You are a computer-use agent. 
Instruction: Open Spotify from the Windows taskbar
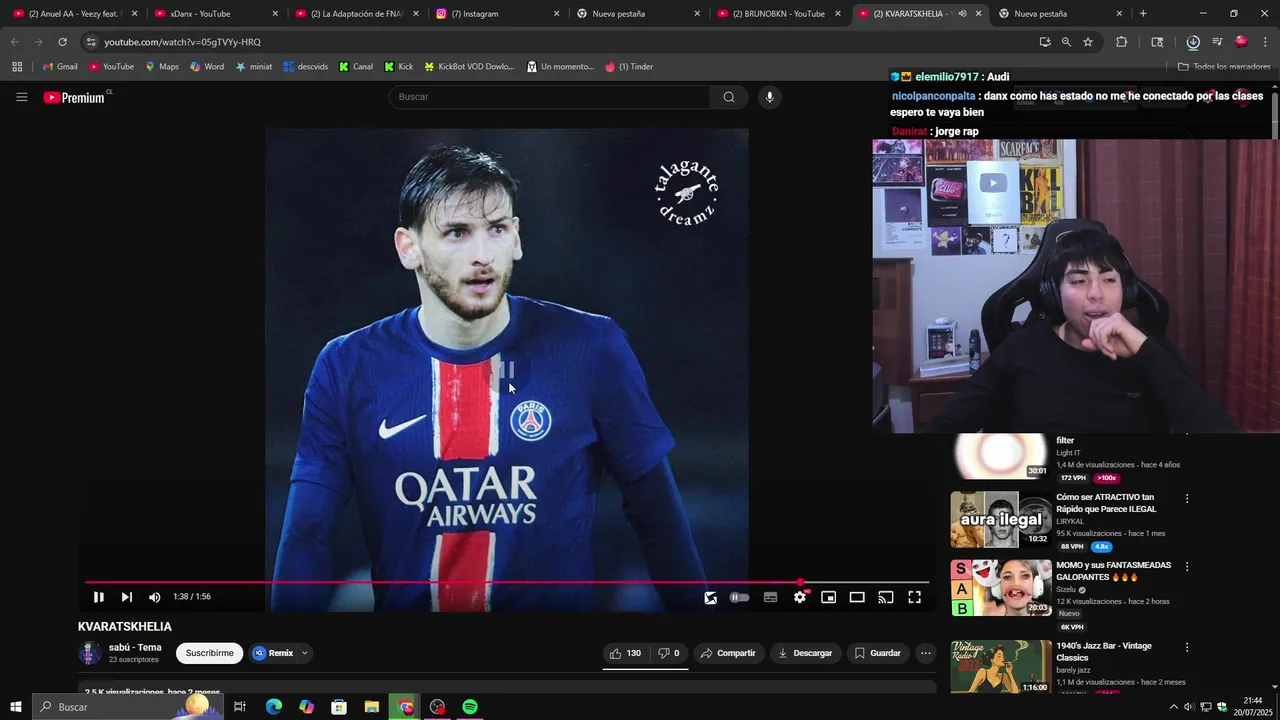(x=470, y=707)
